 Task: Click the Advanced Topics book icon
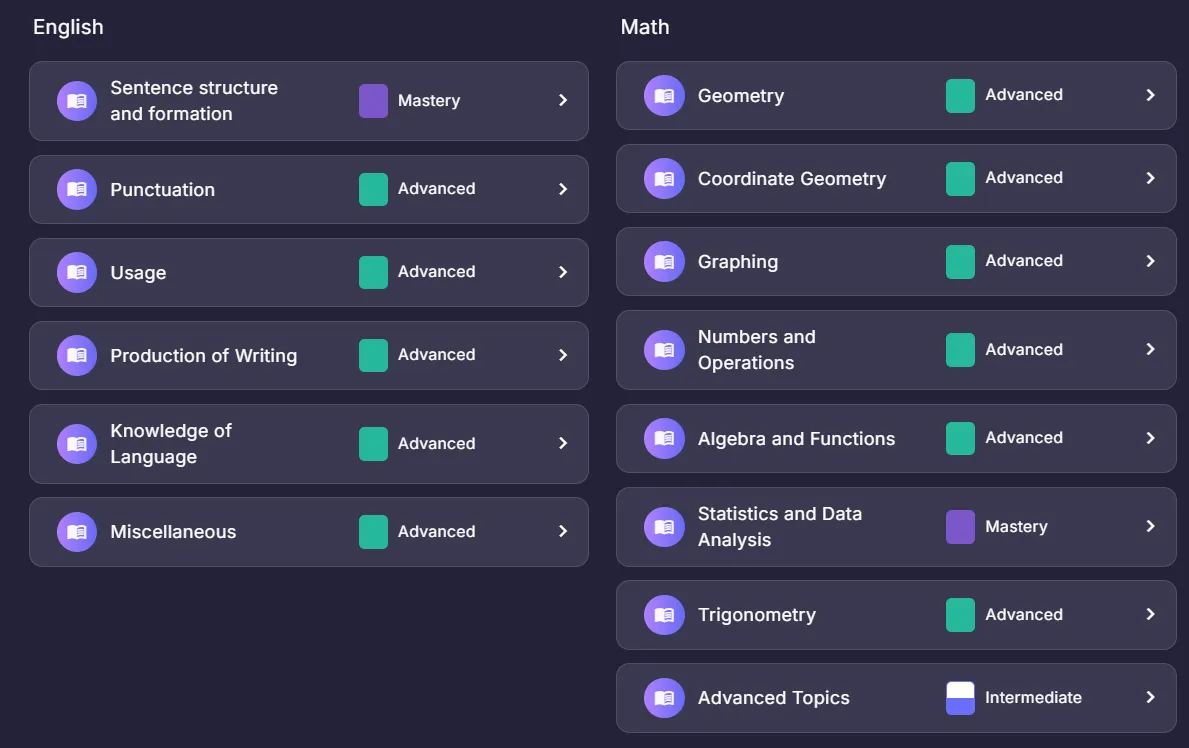[x=664, y=698]
